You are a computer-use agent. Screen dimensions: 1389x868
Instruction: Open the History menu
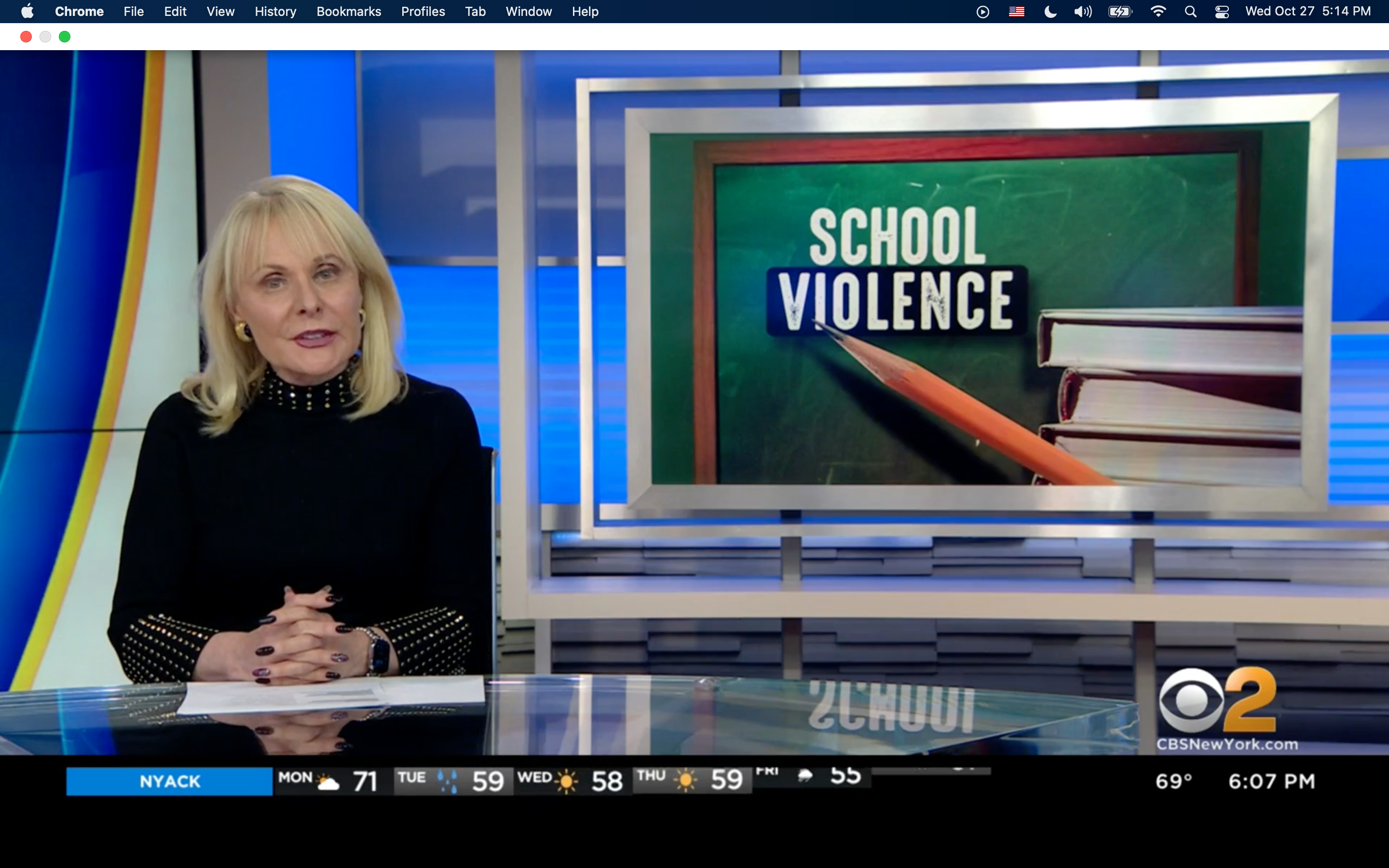[x=275, y=12]
